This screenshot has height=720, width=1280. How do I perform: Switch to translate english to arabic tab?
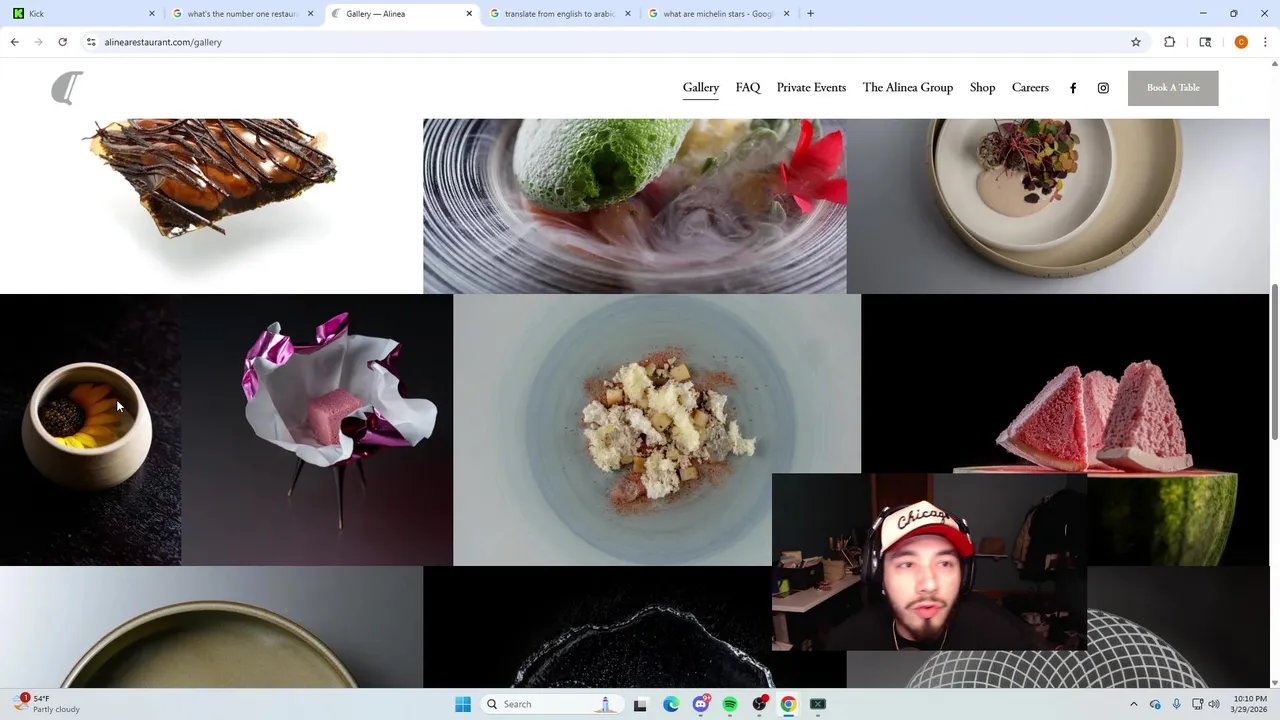pyautogui.click(x=560, y=13)
